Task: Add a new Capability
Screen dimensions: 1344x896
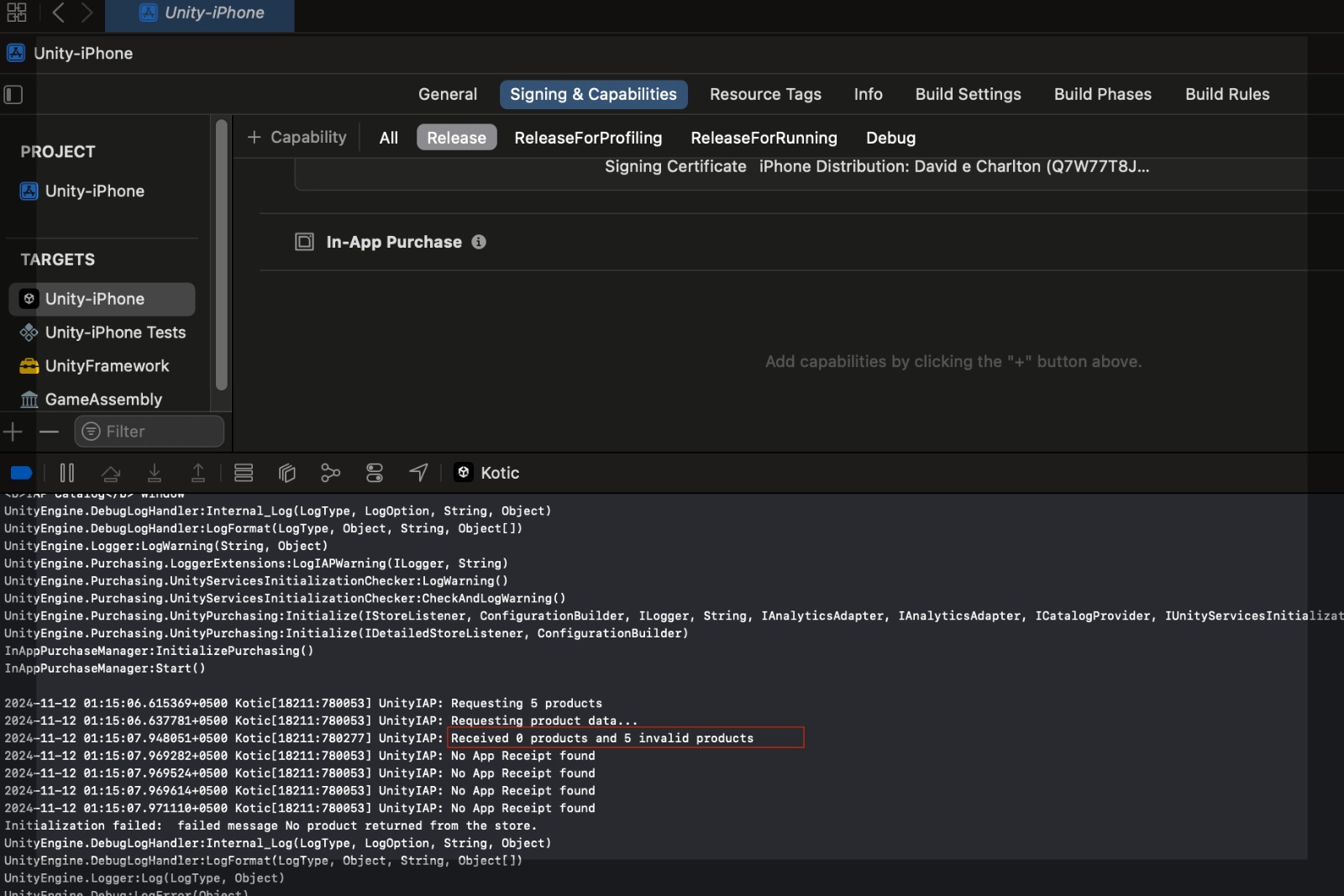Action: pos(297,137)
